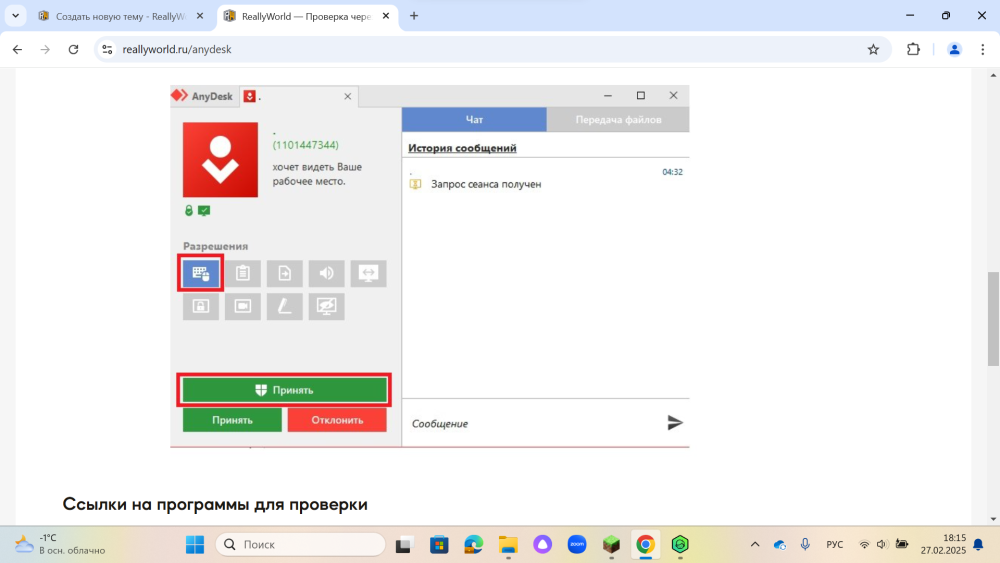Toggle the privacy mode crossed-monitor permission
1000x563 pixels.
click(x=327, y=307)
